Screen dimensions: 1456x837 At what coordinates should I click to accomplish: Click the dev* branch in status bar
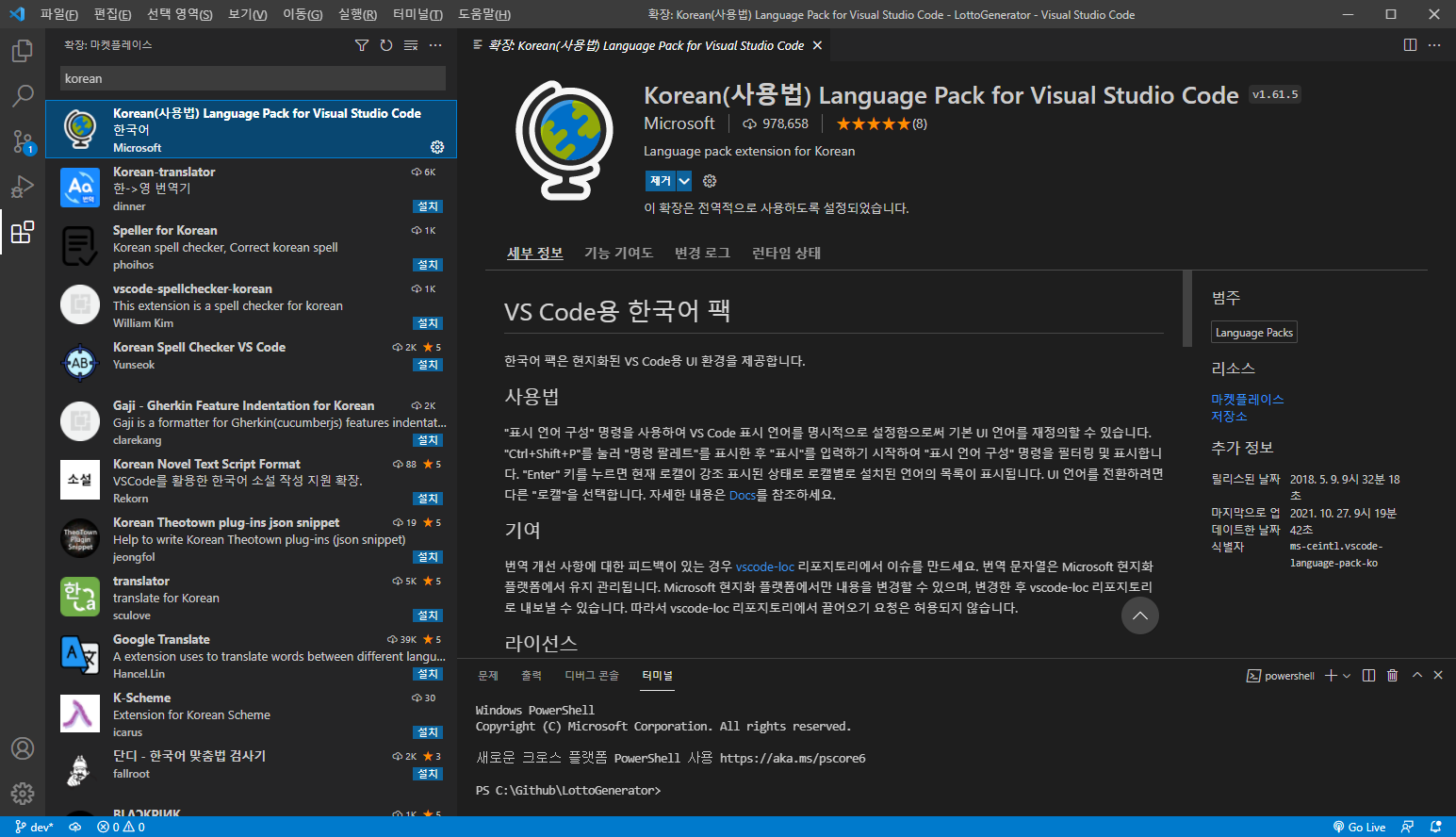[x=34, y=827]
